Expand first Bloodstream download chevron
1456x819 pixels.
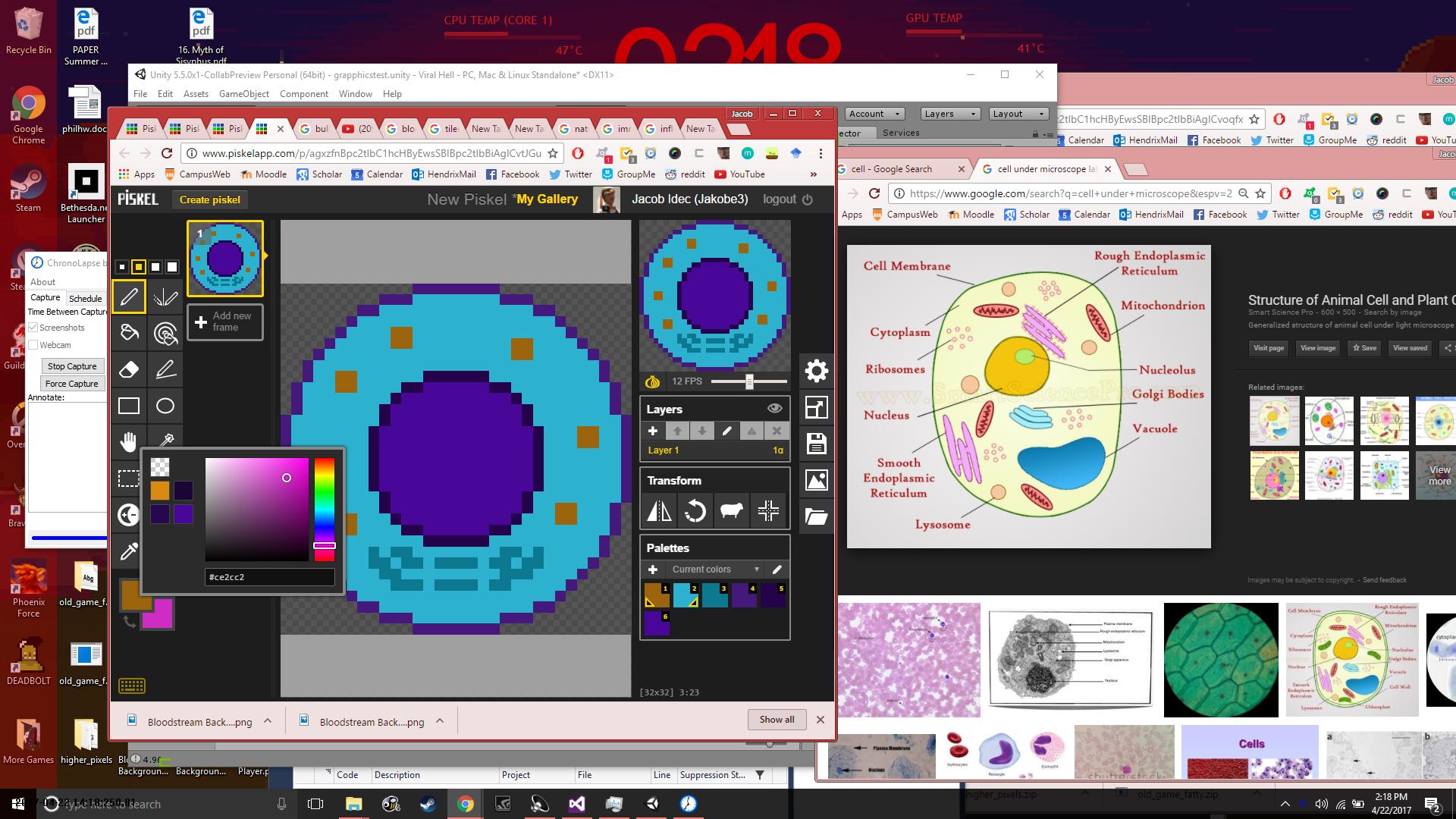pos(268,721)
